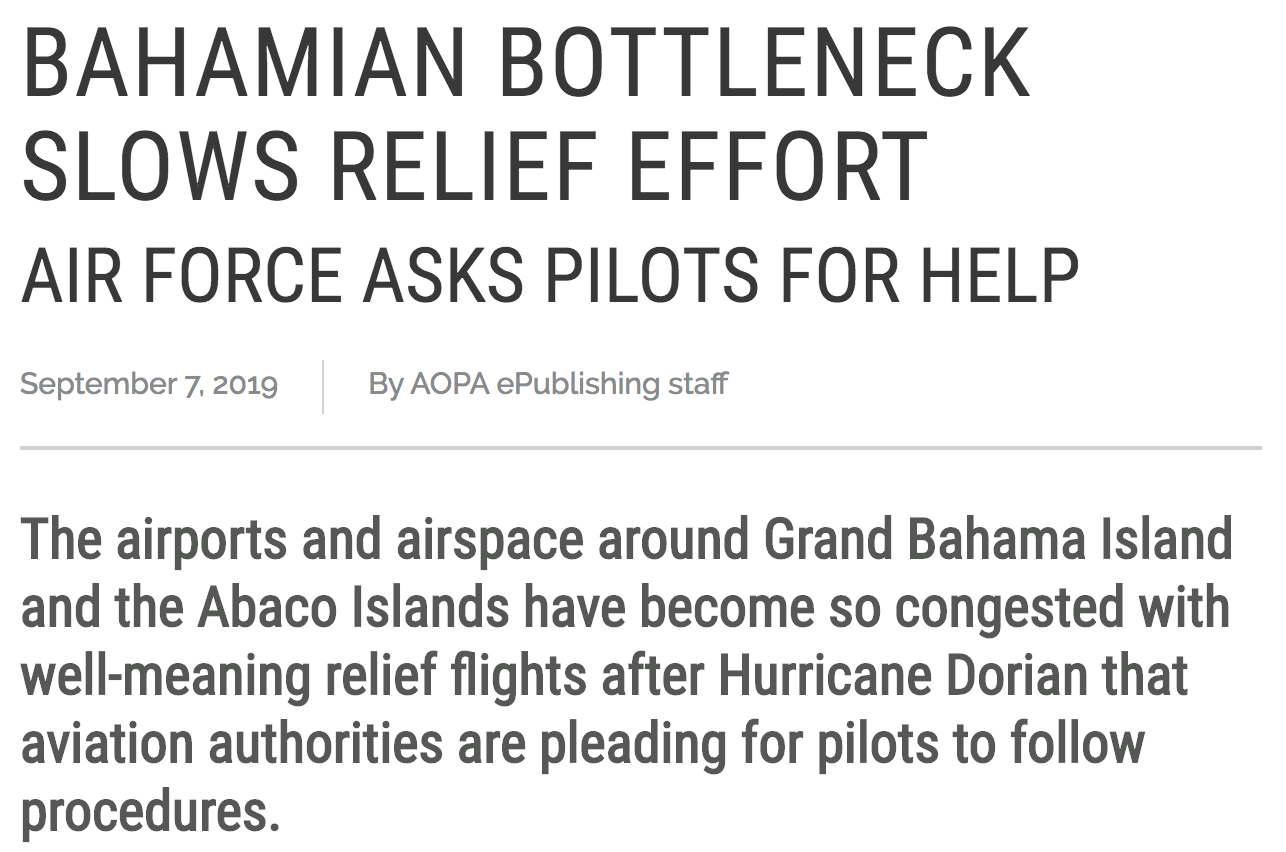Click the phrase "aviation authorities"
The width and height of the screenshot is (1286, 852).
(x=232, y=743)
